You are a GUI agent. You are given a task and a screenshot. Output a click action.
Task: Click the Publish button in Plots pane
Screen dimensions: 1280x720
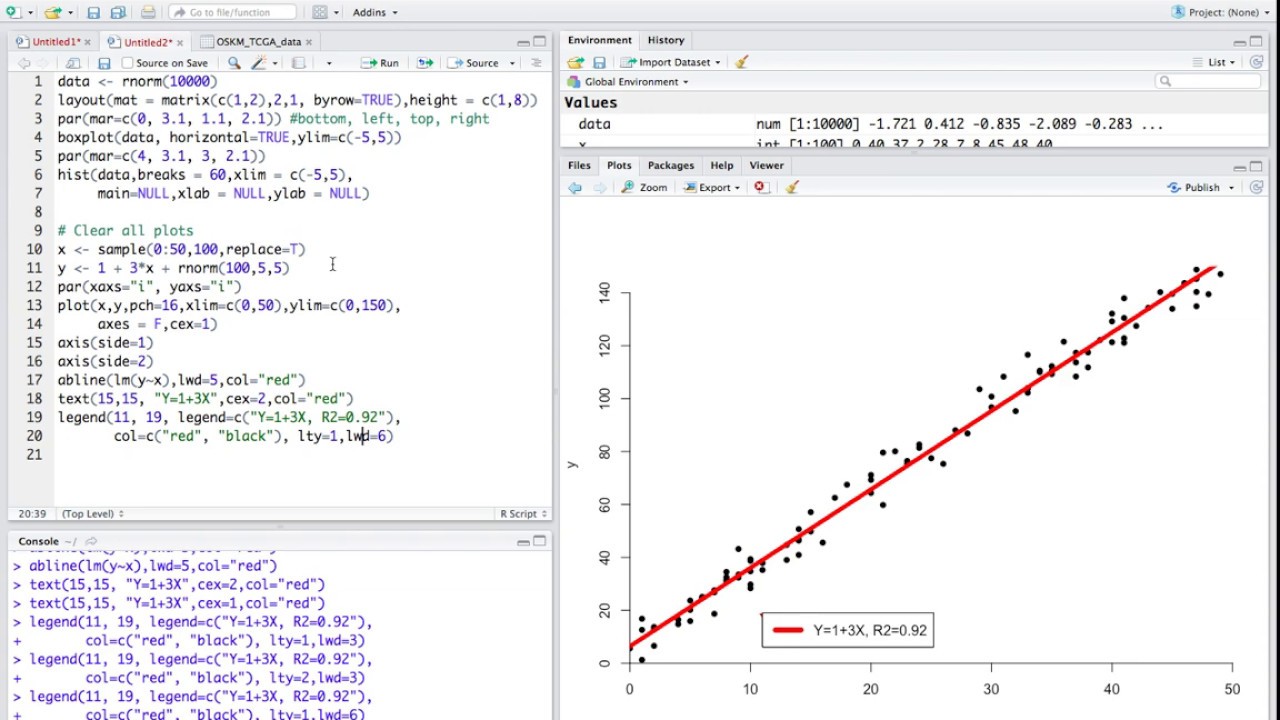click(x=1194, y=187)
